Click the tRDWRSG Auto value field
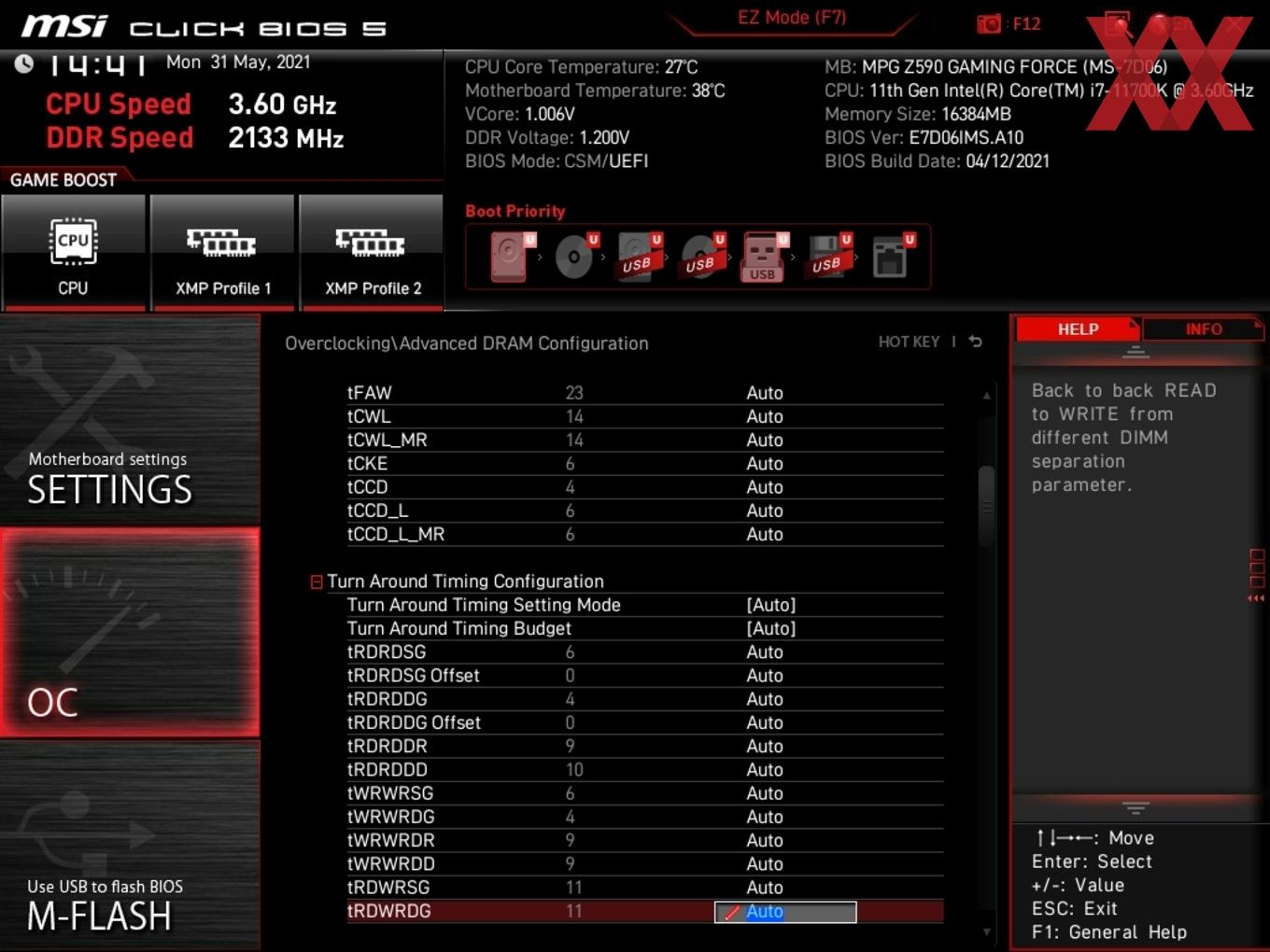Image resolution: width=1270 pixels, height=952 pixels. coord(765,888)
